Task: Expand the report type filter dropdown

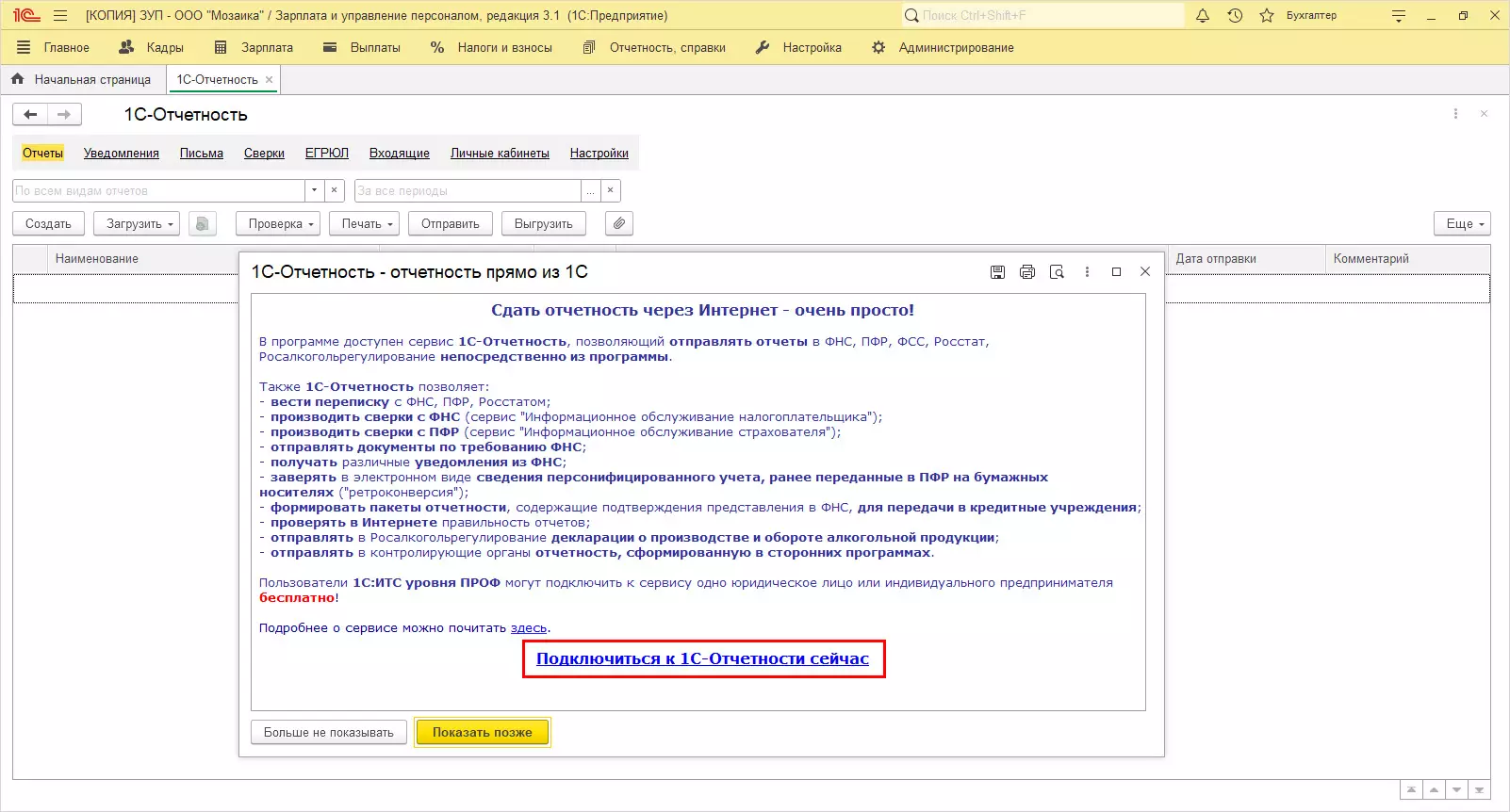Action: [x=314, y=190]
